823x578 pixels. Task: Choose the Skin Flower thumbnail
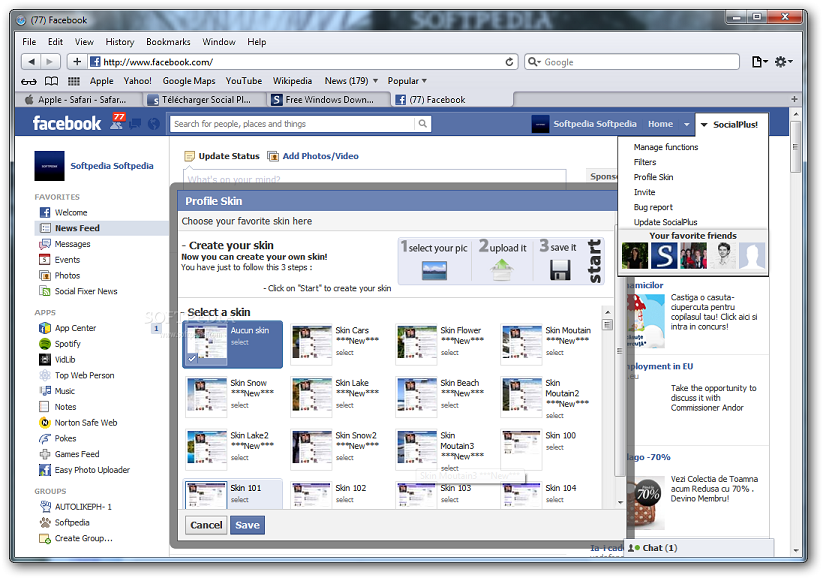click(416, 343)
